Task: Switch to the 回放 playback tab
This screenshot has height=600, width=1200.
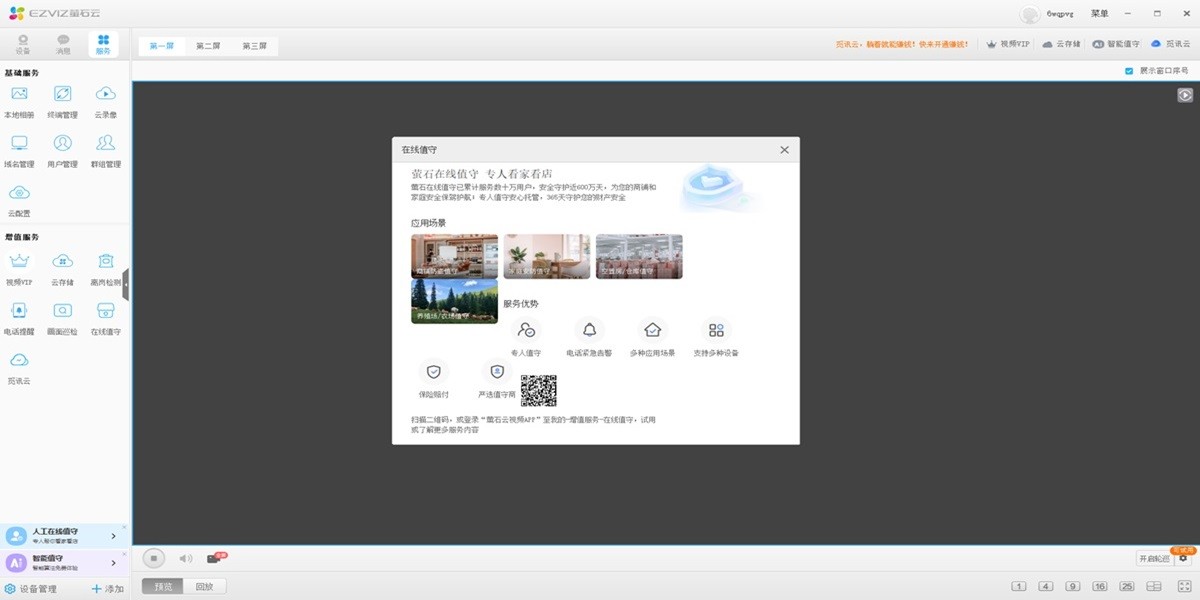Action: [204, 586]
